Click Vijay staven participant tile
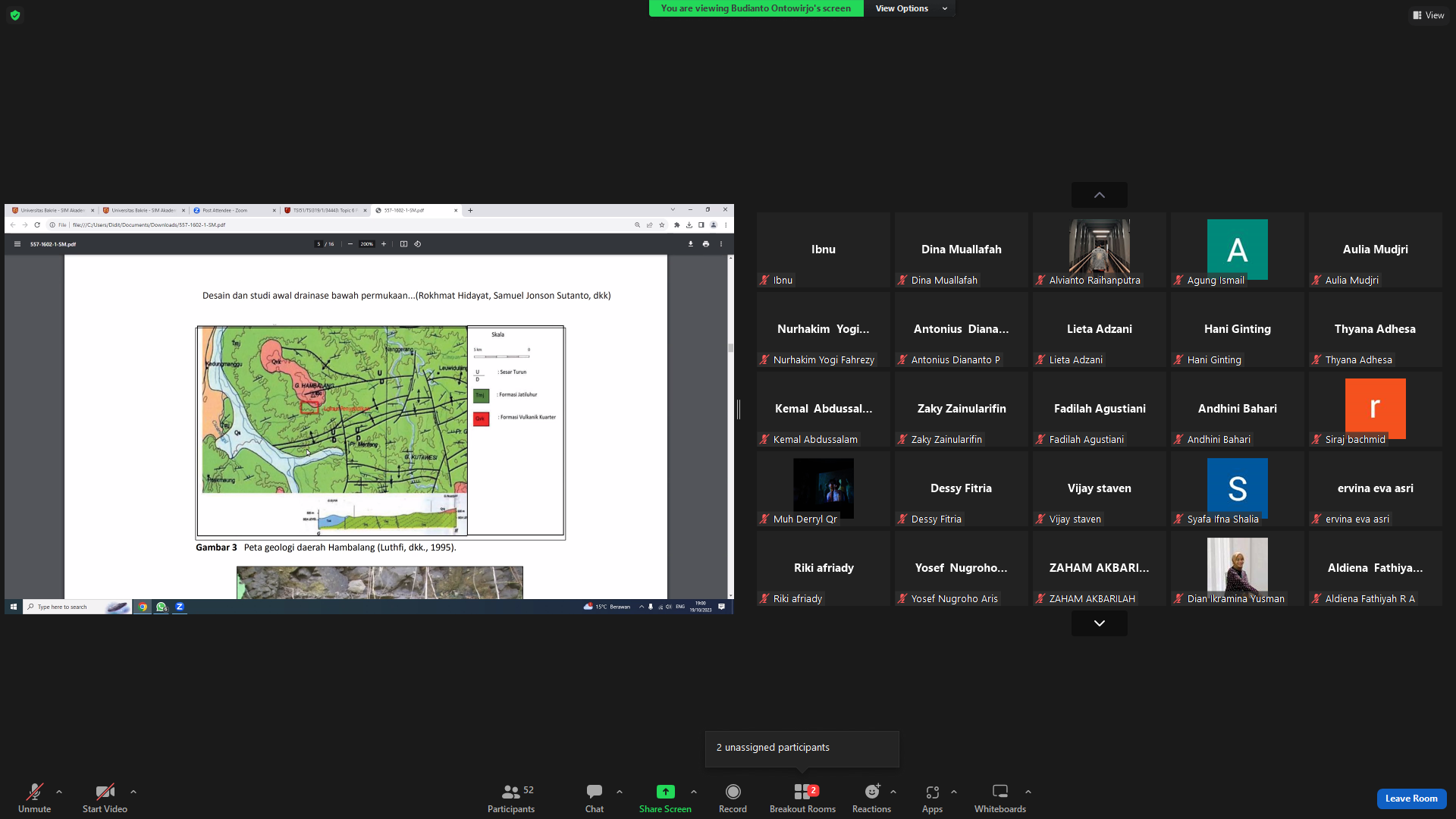 pyautogui.click(x=1100, y=488)
